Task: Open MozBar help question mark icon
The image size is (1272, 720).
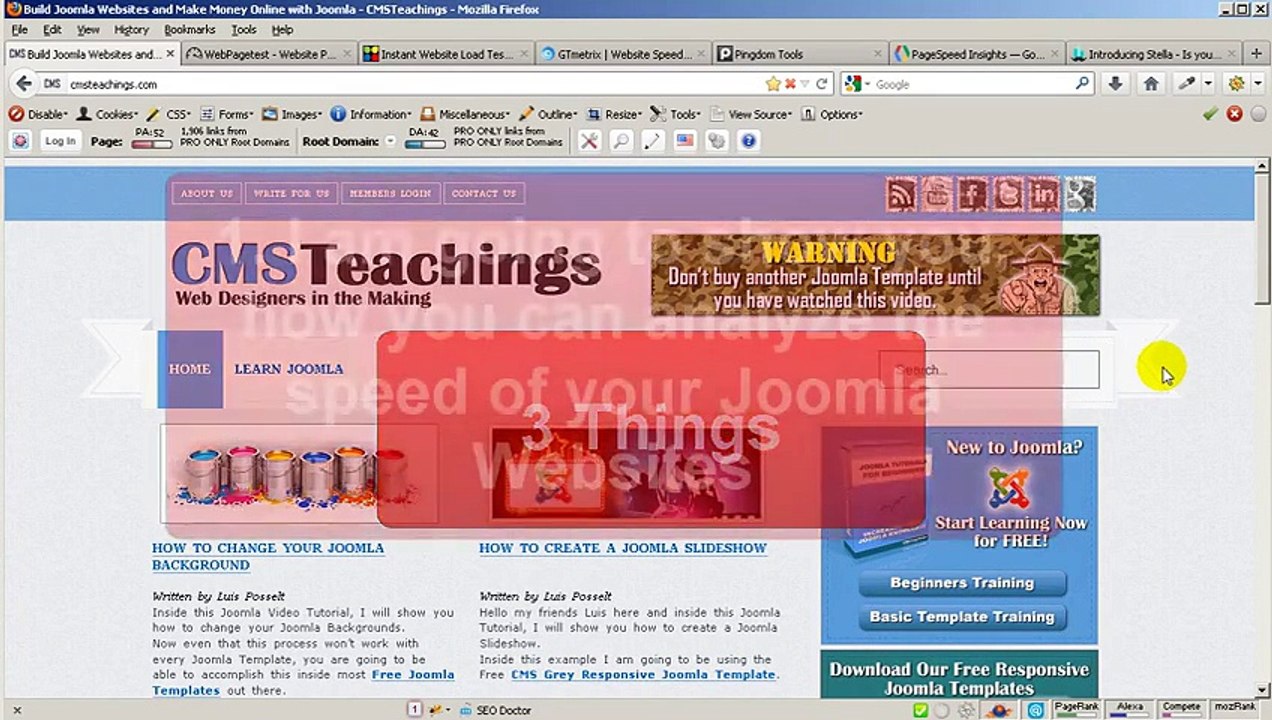Action: pos(748,141)
